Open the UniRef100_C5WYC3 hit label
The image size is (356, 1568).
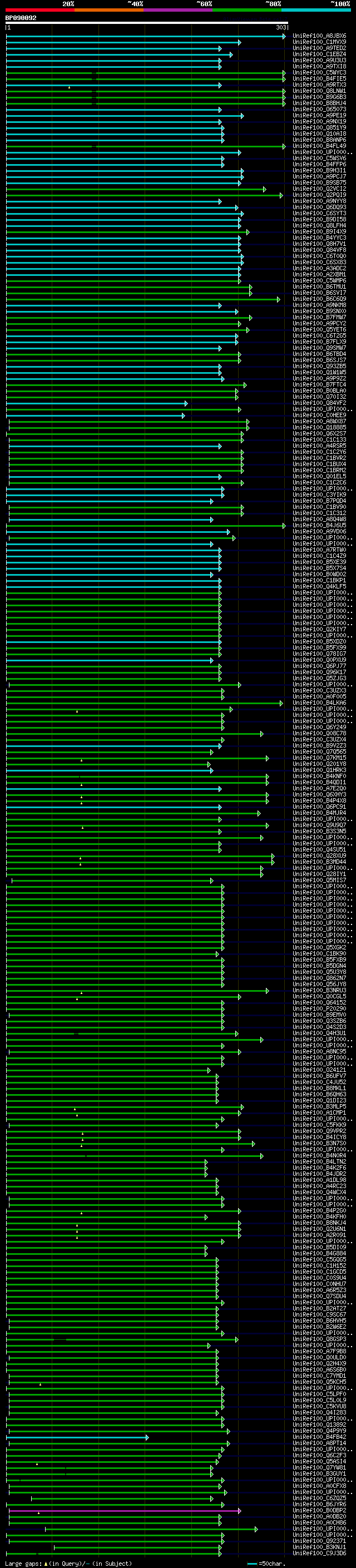coord(319,72)
